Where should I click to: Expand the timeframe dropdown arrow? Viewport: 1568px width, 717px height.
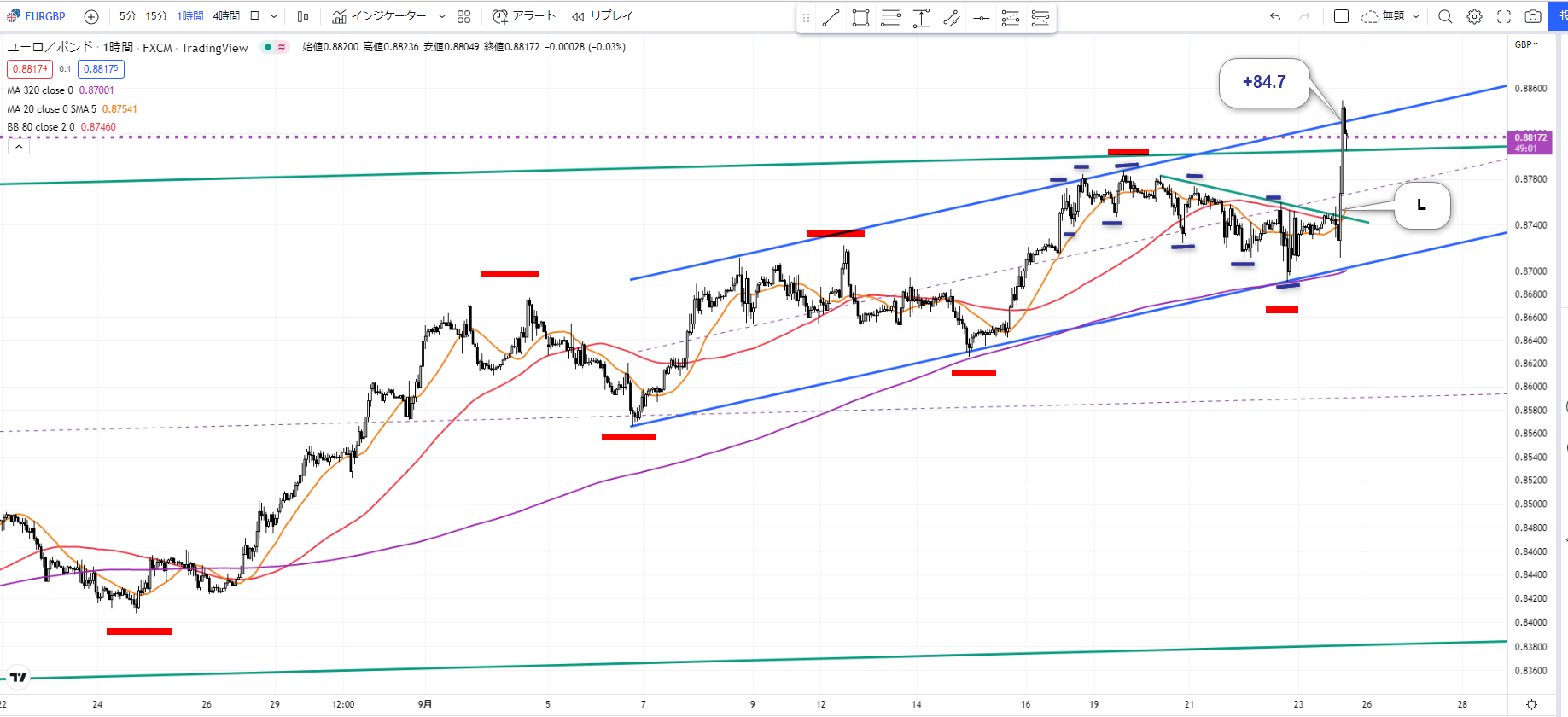click(273, 16)
